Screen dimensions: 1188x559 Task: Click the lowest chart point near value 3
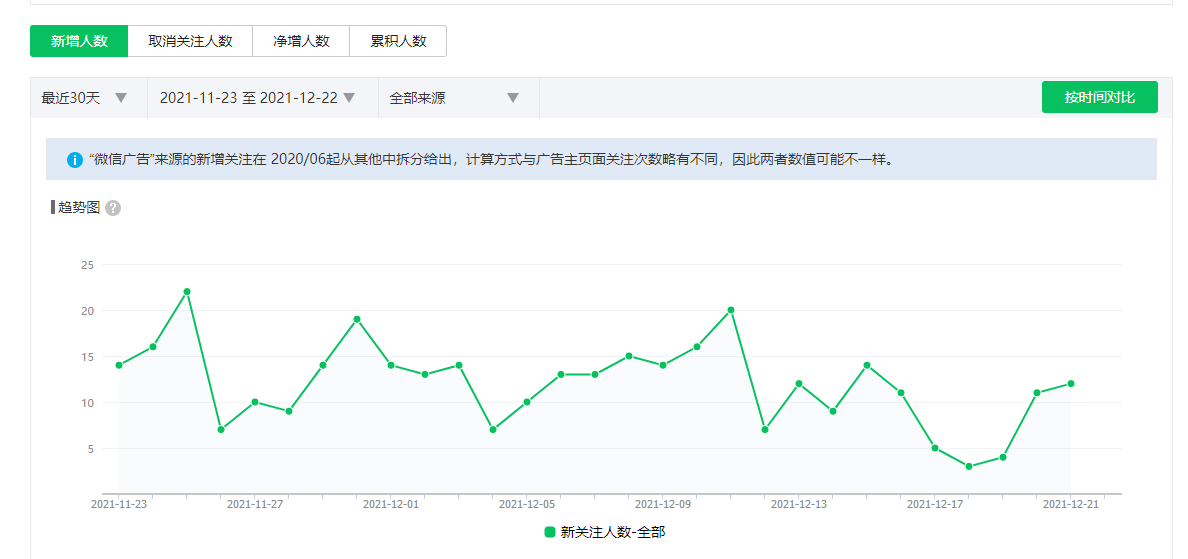click(969, 467)
